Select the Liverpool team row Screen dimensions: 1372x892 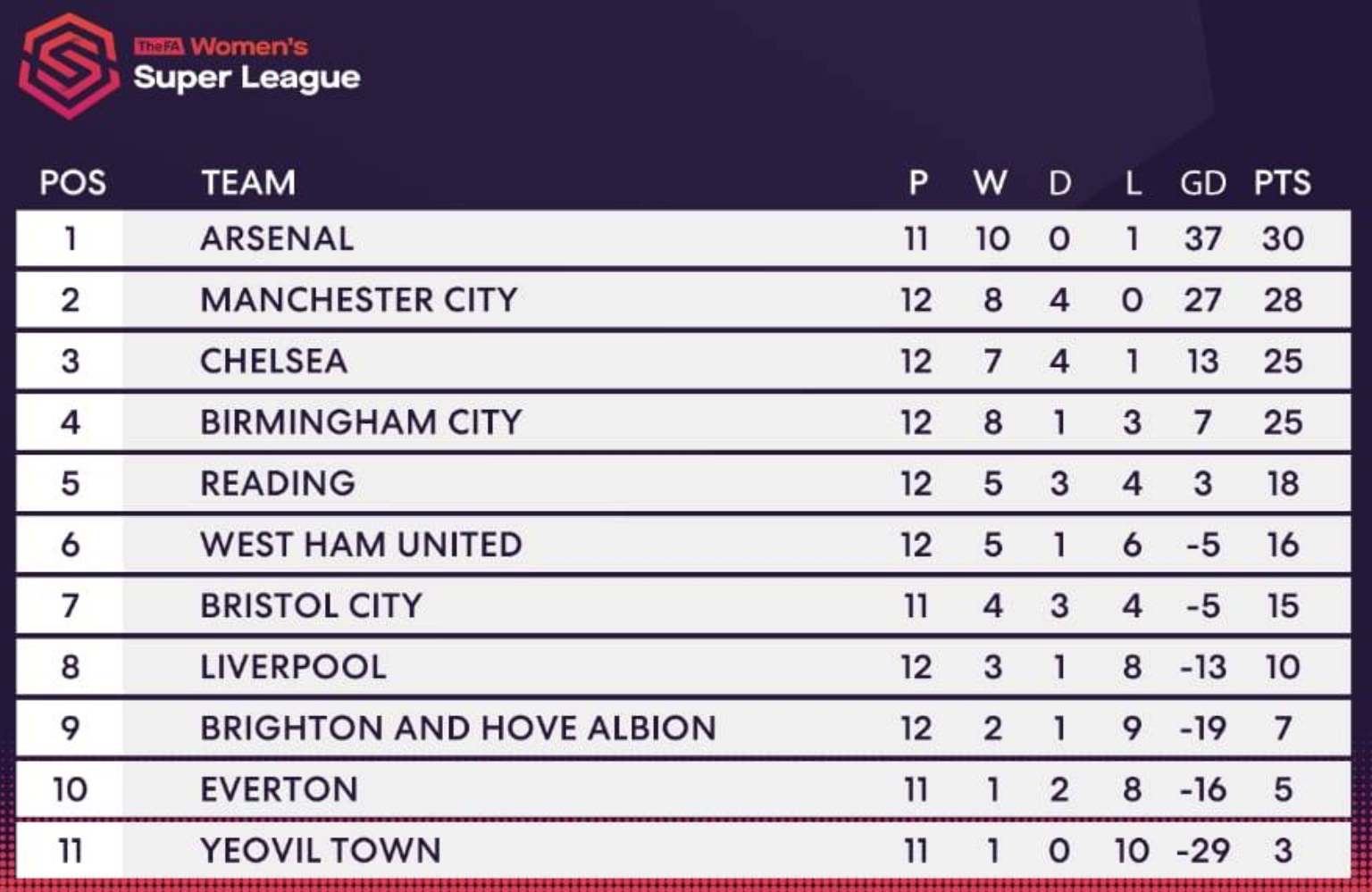pos(683,667)
